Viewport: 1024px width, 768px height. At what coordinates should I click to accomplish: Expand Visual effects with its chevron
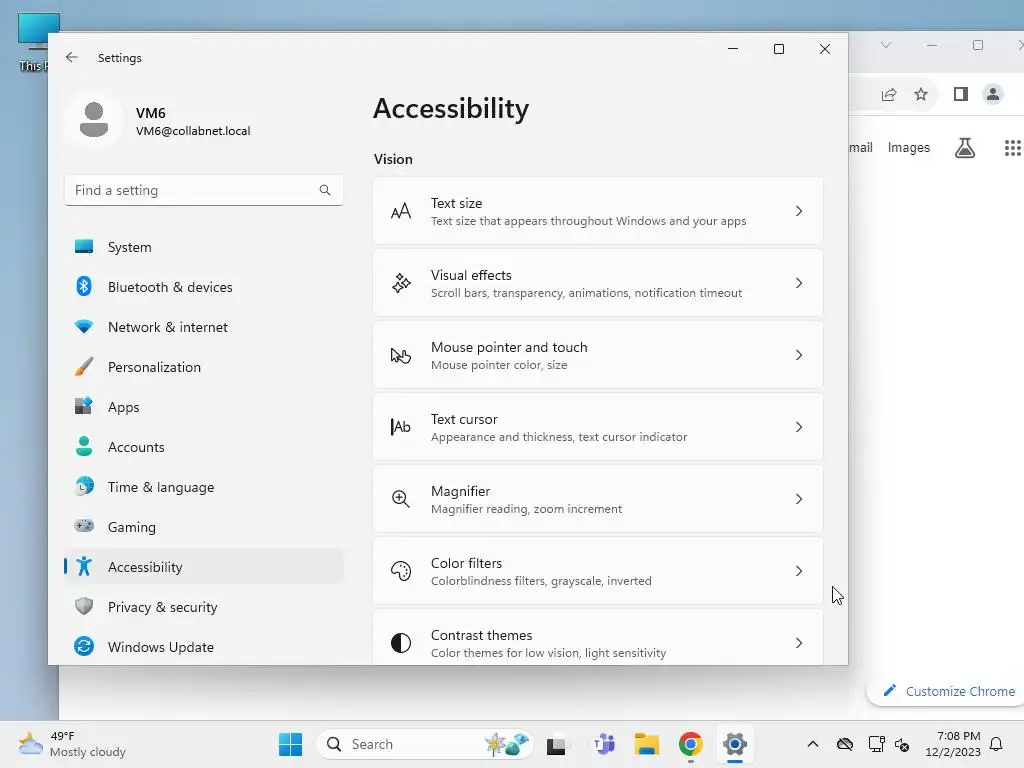click(x=799, y=283)
